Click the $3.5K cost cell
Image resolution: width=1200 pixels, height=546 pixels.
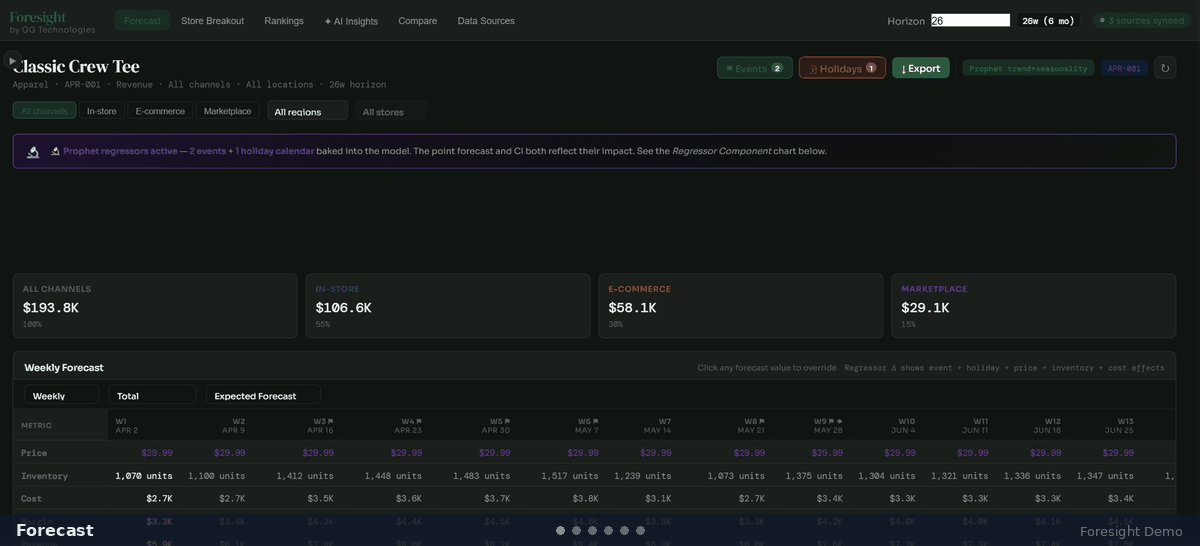coord(320,498)
